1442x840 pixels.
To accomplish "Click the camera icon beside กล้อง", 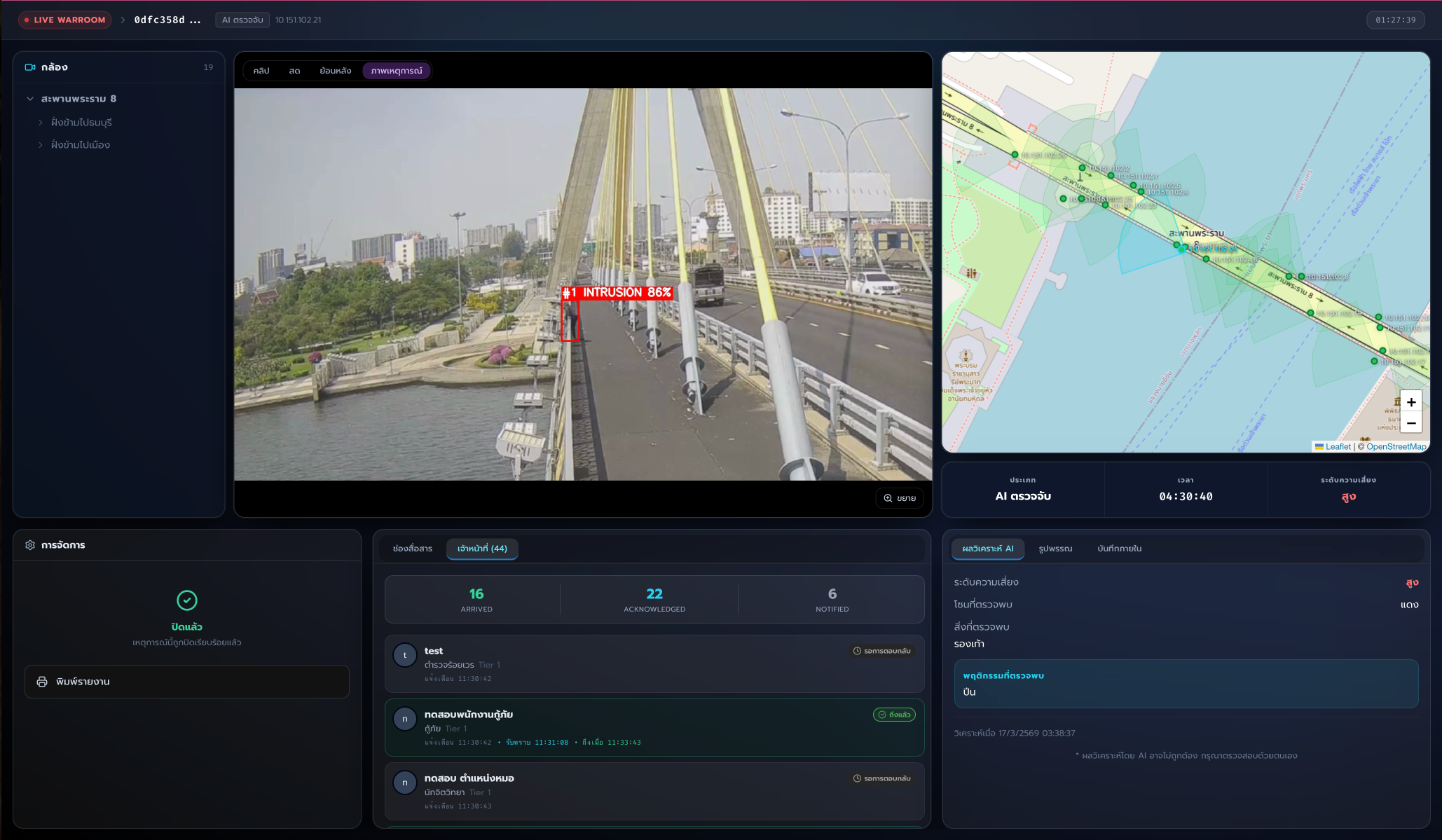I will (x=30, y=67).
